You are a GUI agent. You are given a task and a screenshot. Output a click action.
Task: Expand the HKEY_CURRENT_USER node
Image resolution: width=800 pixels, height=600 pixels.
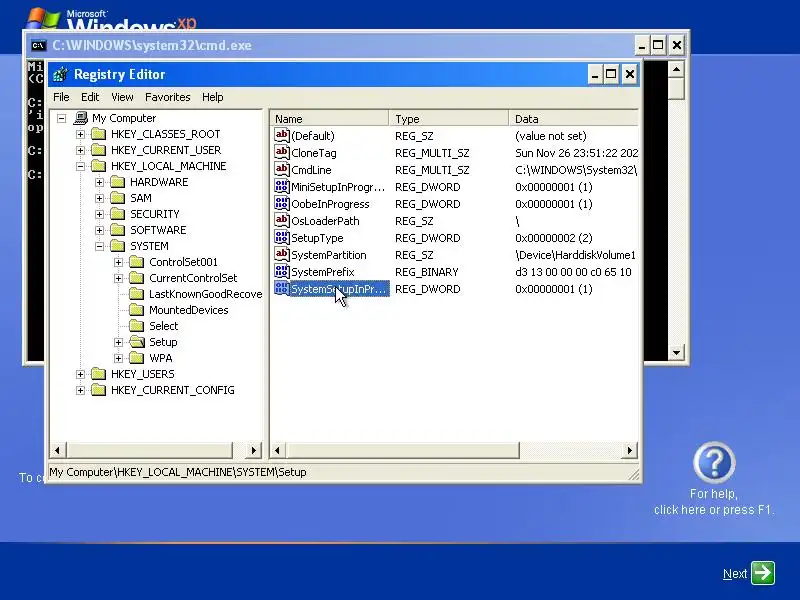click(x=81, y=151)
